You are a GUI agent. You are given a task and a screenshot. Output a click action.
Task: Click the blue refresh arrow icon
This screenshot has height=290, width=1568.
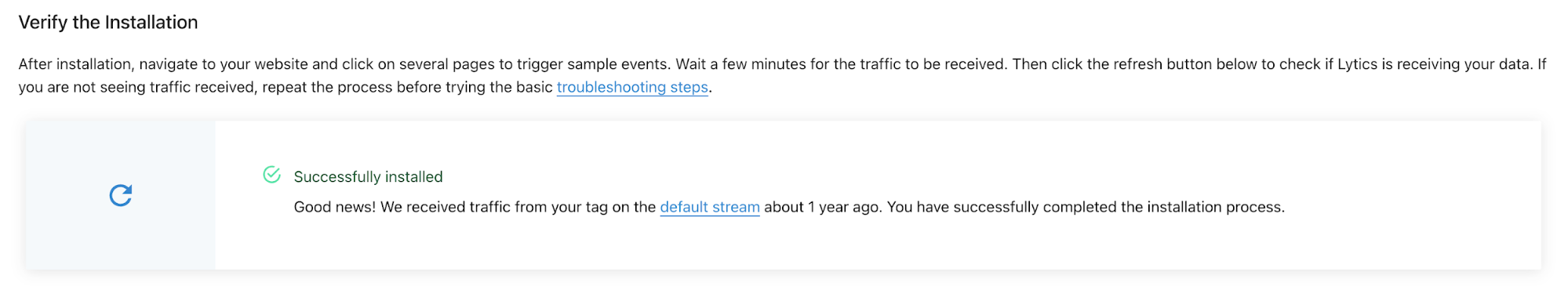[x=121, y=195]
